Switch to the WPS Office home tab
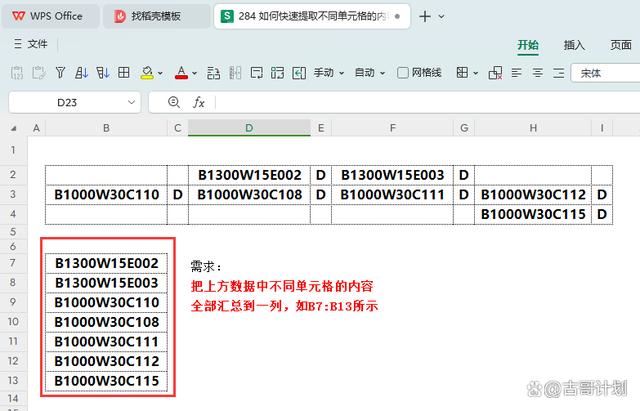This screenshot has height=411, width=640. tap(51, 16)
